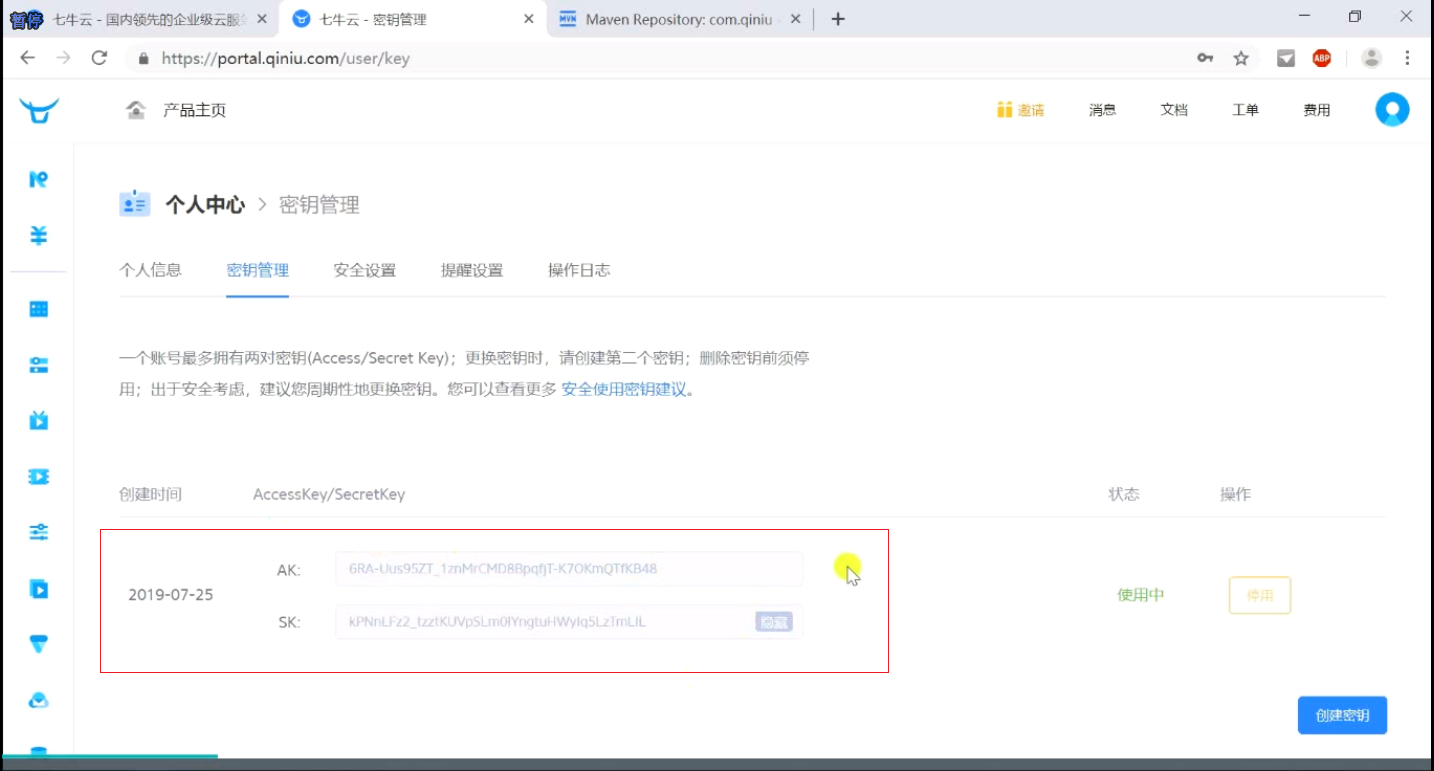Open the 提醒设置 tab
The height and width of the screenshot is (771, 1434).
(472, 270)
